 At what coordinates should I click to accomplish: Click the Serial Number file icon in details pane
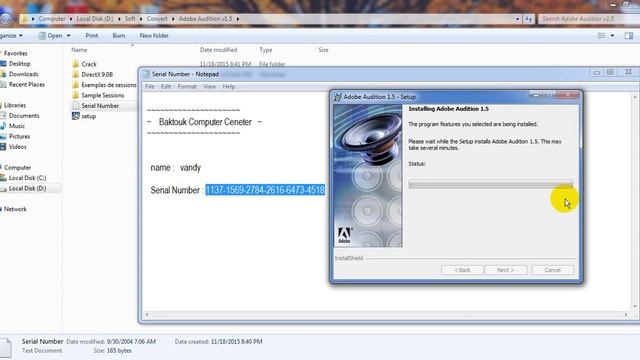click(x=6, y=347)
